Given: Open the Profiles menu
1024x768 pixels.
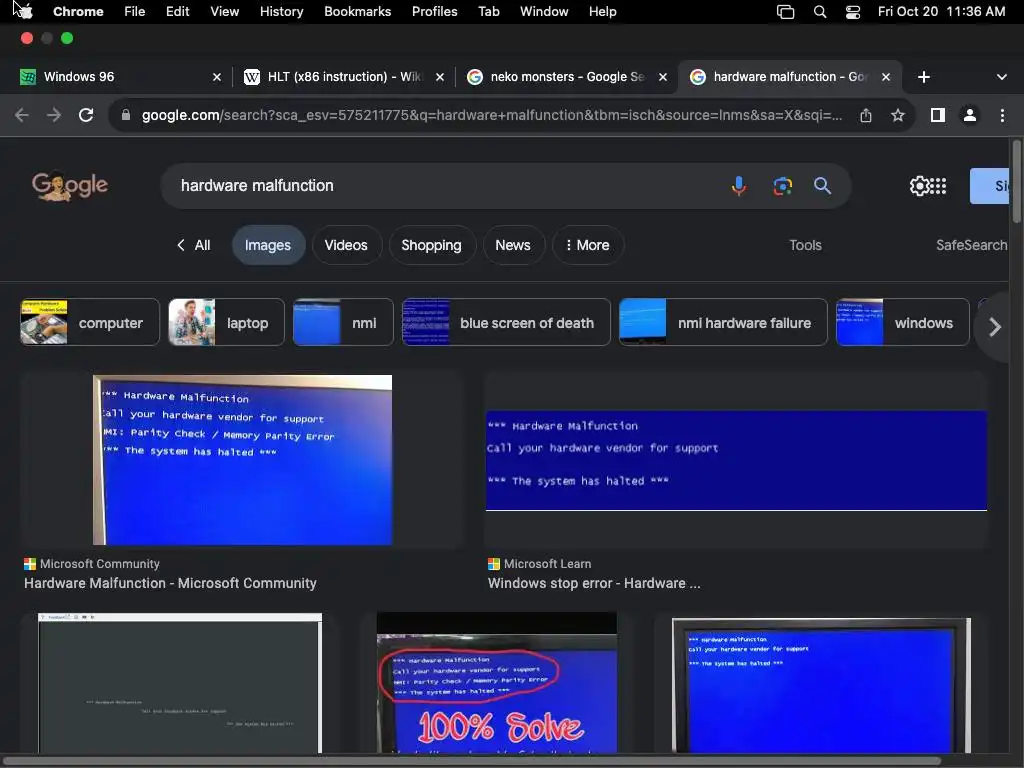Looking at the screenshot, I should pos(434,11).
